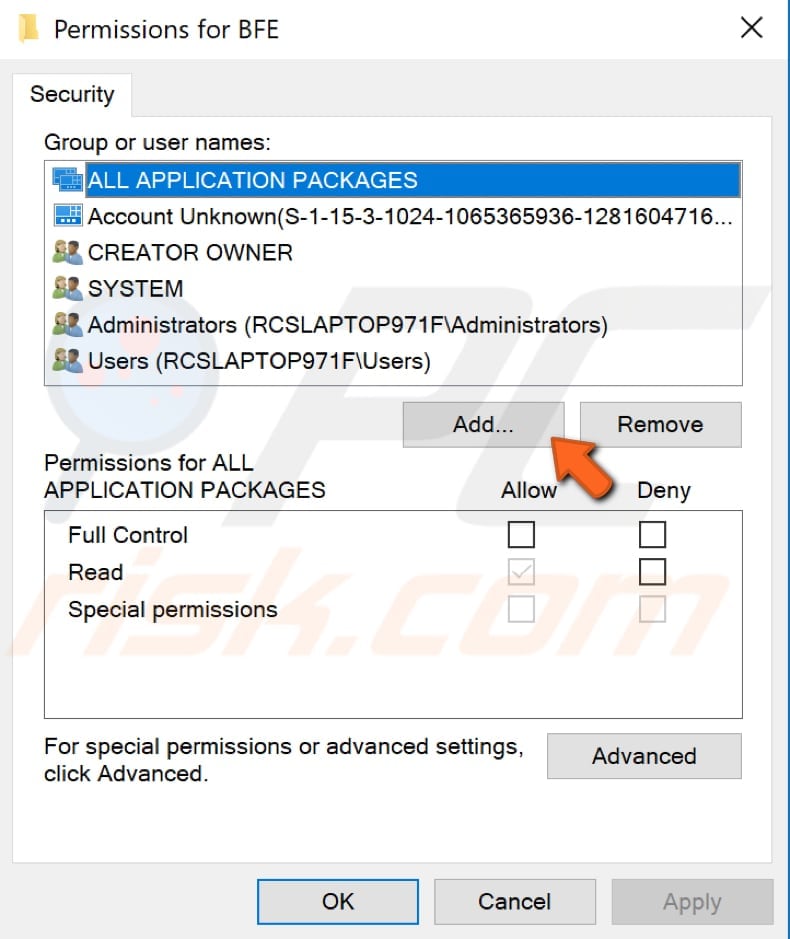Confirm changes with the OK button

[337, 901]
